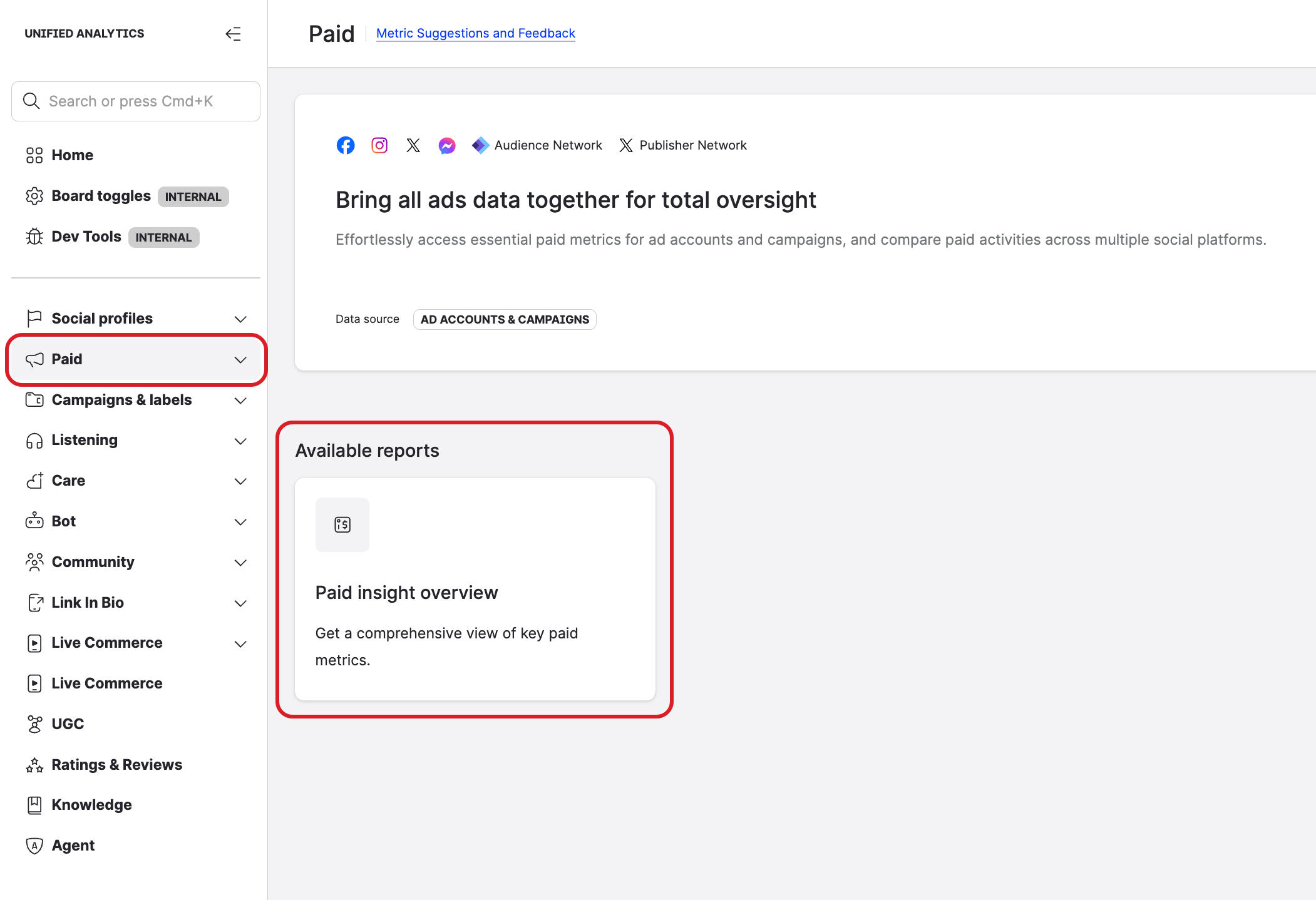Open Dev Tools internal section
The height and width of the screenshot is (900, 1316).
(85, 236)
